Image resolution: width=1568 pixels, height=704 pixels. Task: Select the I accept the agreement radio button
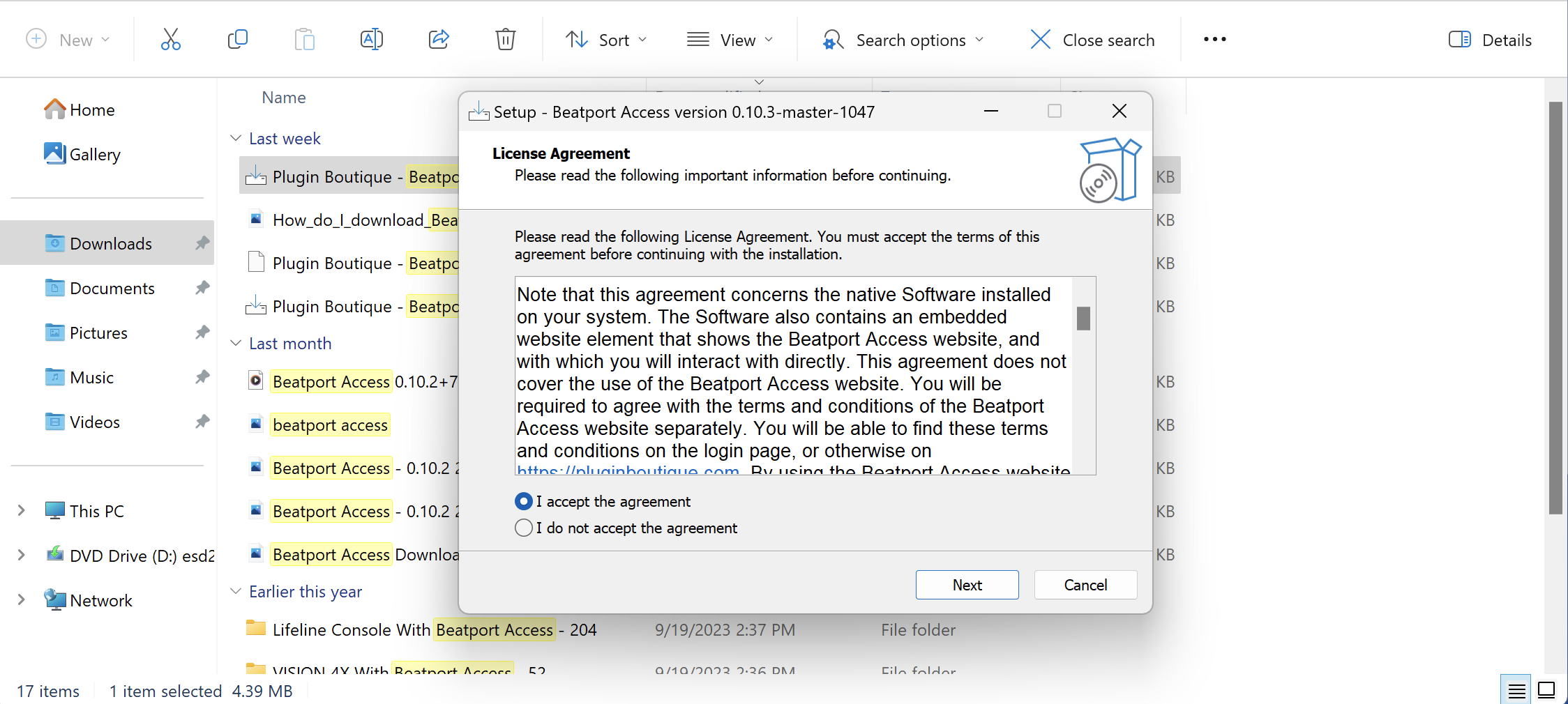point(524,501)
